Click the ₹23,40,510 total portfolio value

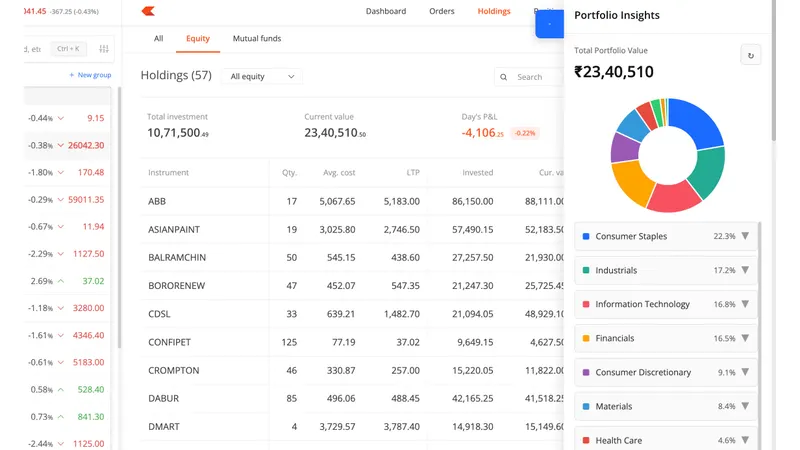pyautogui.click(x=614, y=72)
